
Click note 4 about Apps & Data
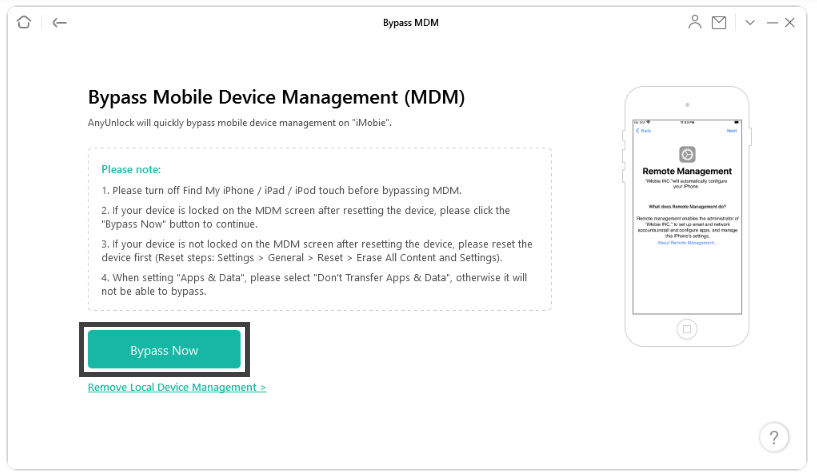point(314,284)
